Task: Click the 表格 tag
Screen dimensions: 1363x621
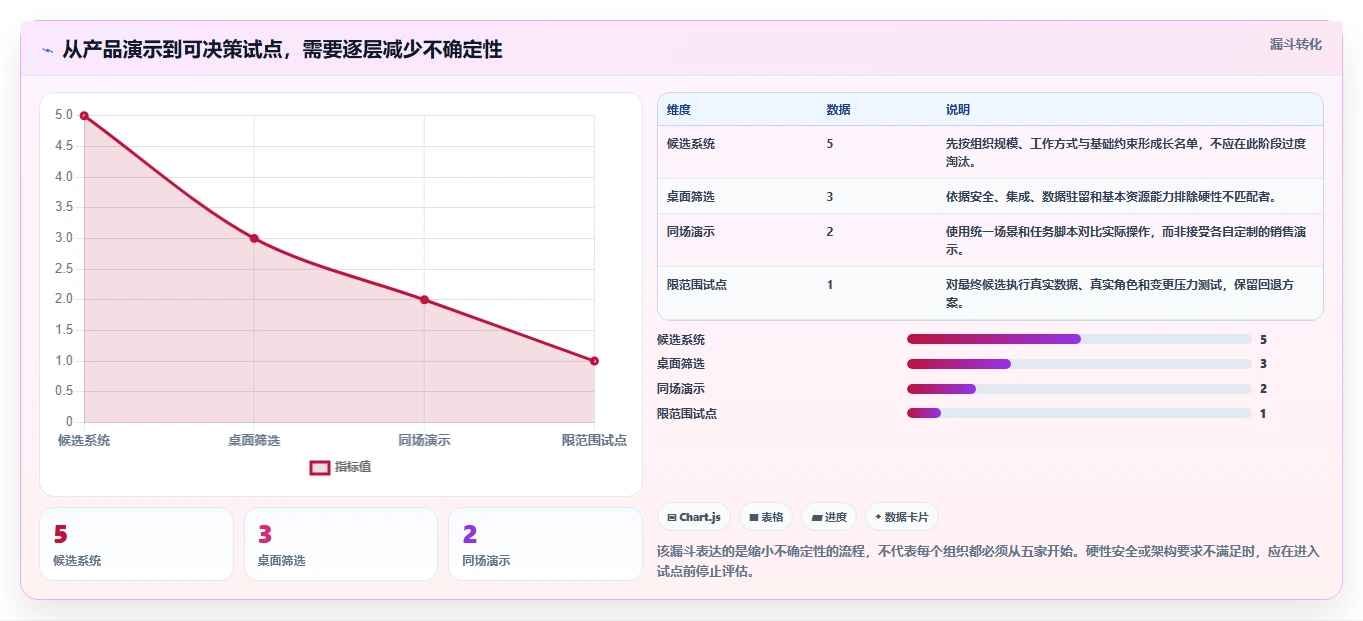Action: click(x=766, y=517)
